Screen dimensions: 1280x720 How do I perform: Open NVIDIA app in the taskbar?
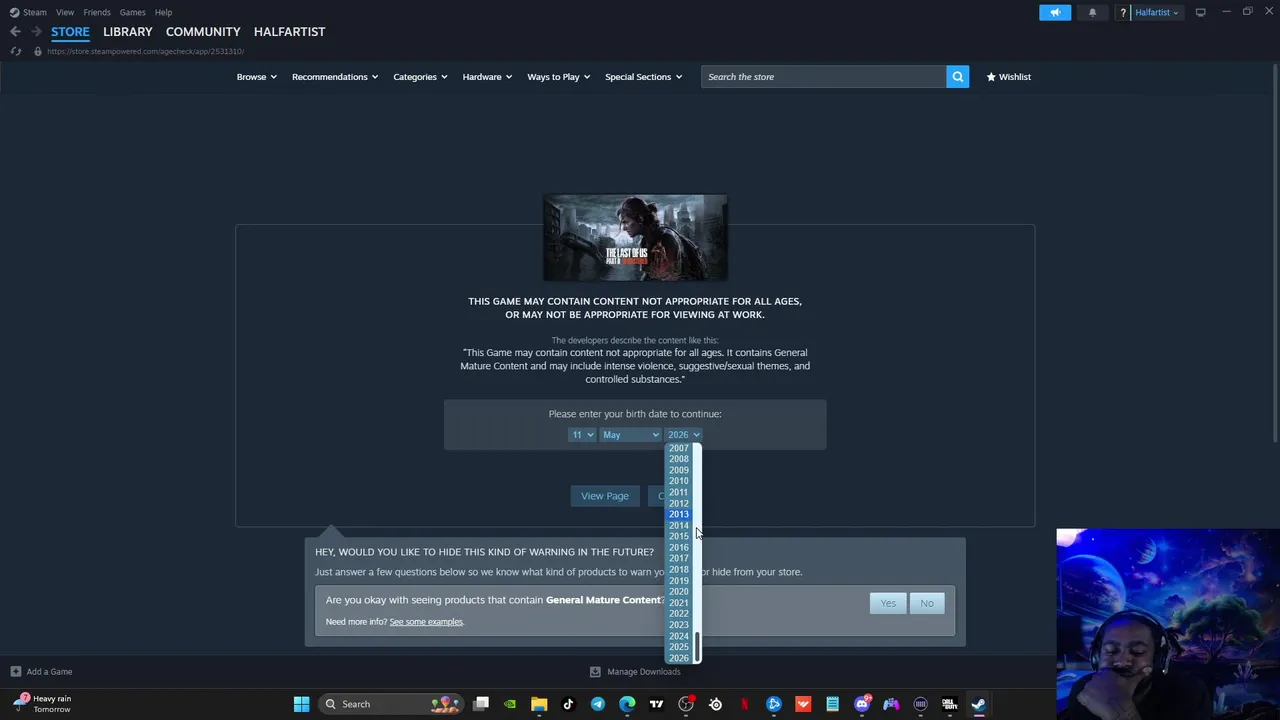click(x=510, y=704)
